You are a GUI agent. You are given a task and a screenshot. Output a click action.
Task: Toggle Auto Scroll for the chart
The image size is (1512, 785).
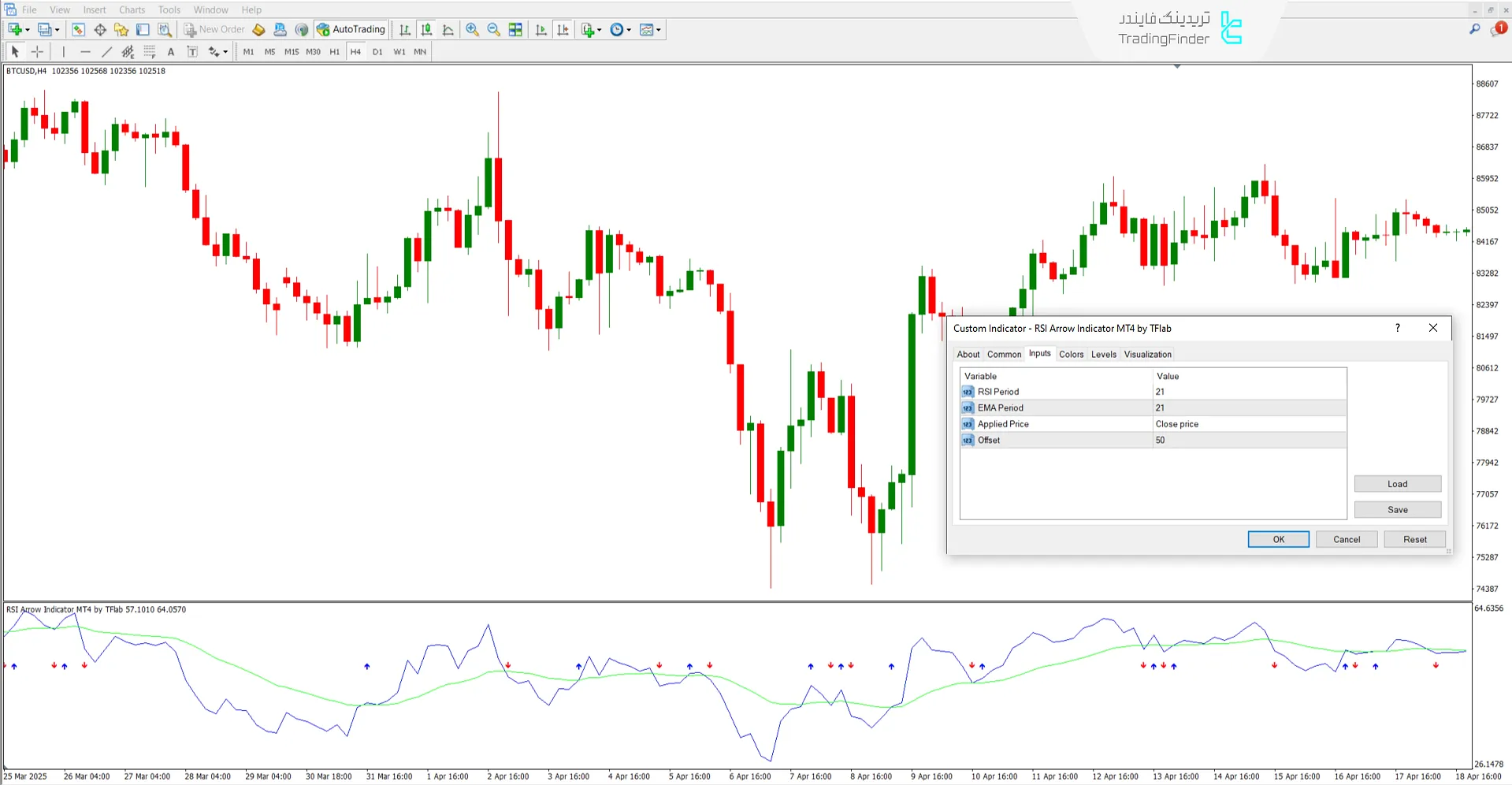pyautogui.click(x=541, y=29)
